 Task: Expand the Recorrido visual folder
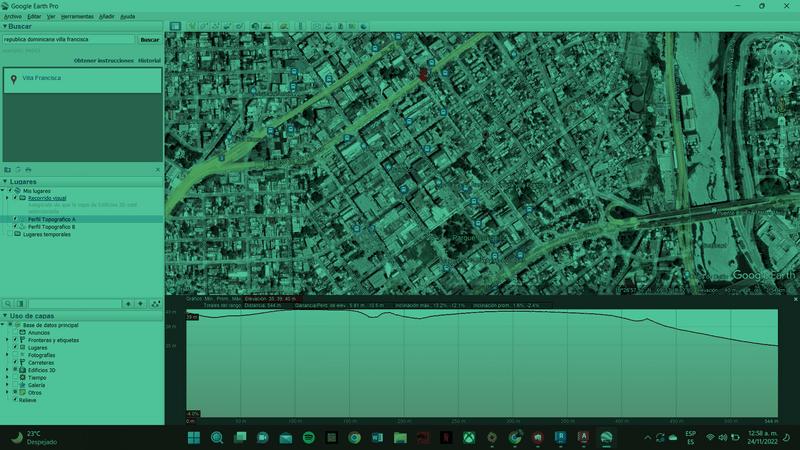(7, 198)
